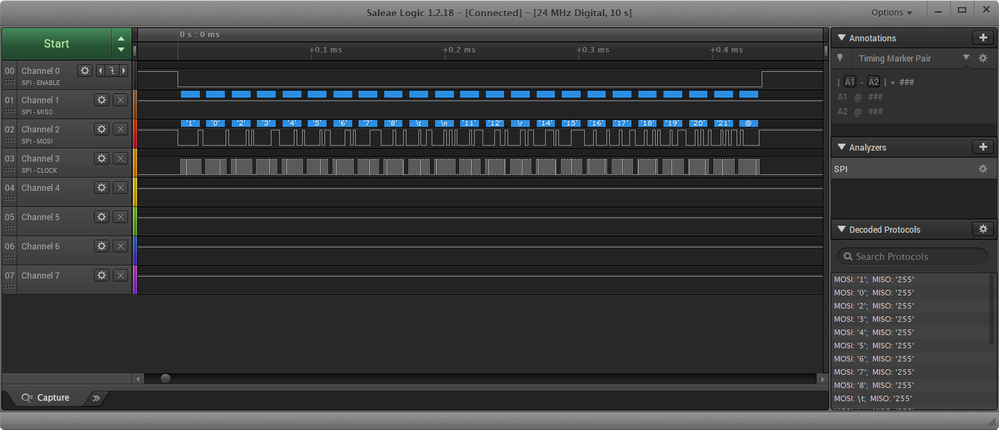Select decoded row MOSI \t; MISO '255'

coord(912,398)
